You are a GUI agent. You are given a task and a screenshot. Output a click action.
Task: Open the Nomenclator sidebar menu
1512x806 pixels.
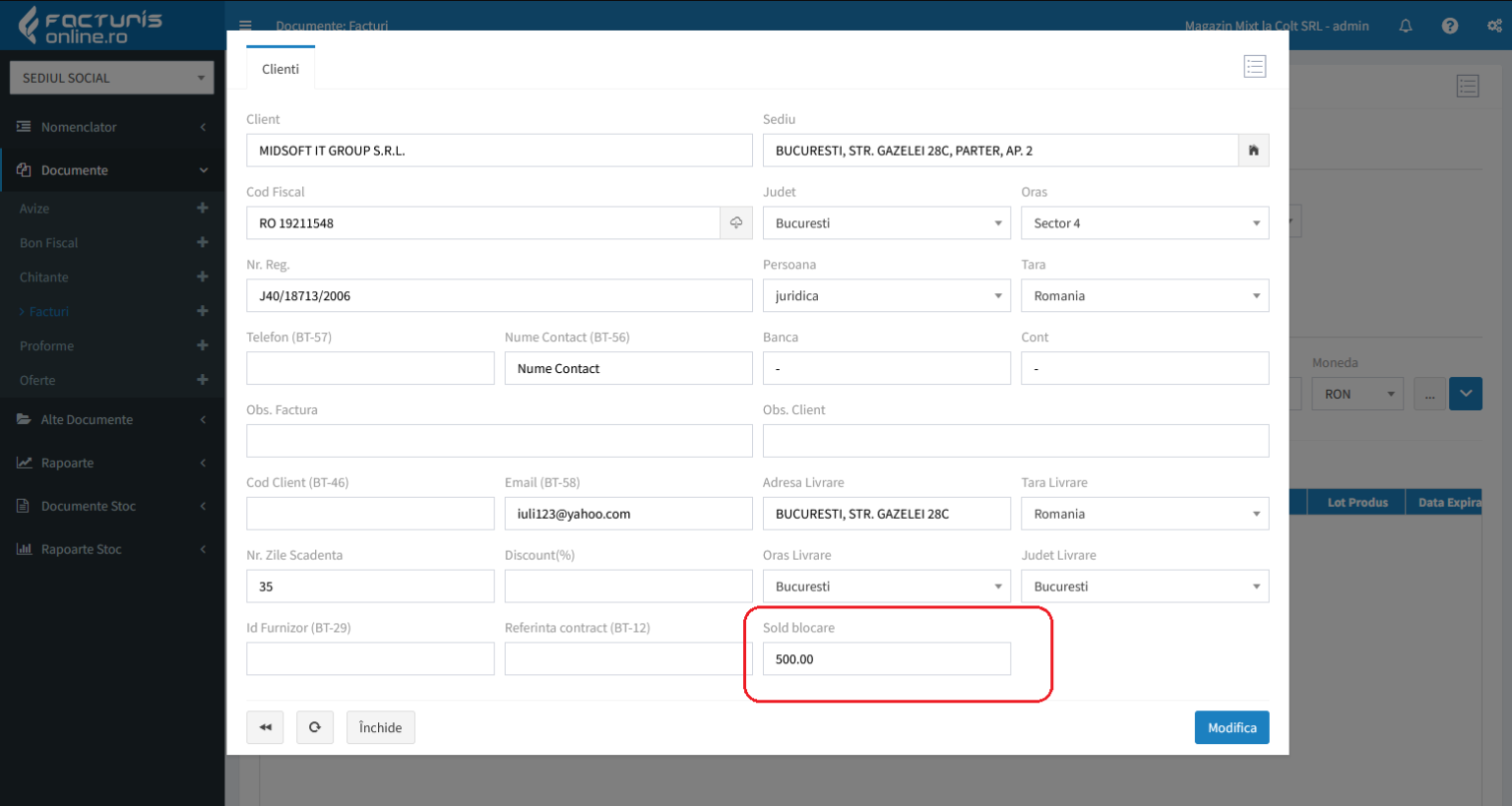point(111,127)
